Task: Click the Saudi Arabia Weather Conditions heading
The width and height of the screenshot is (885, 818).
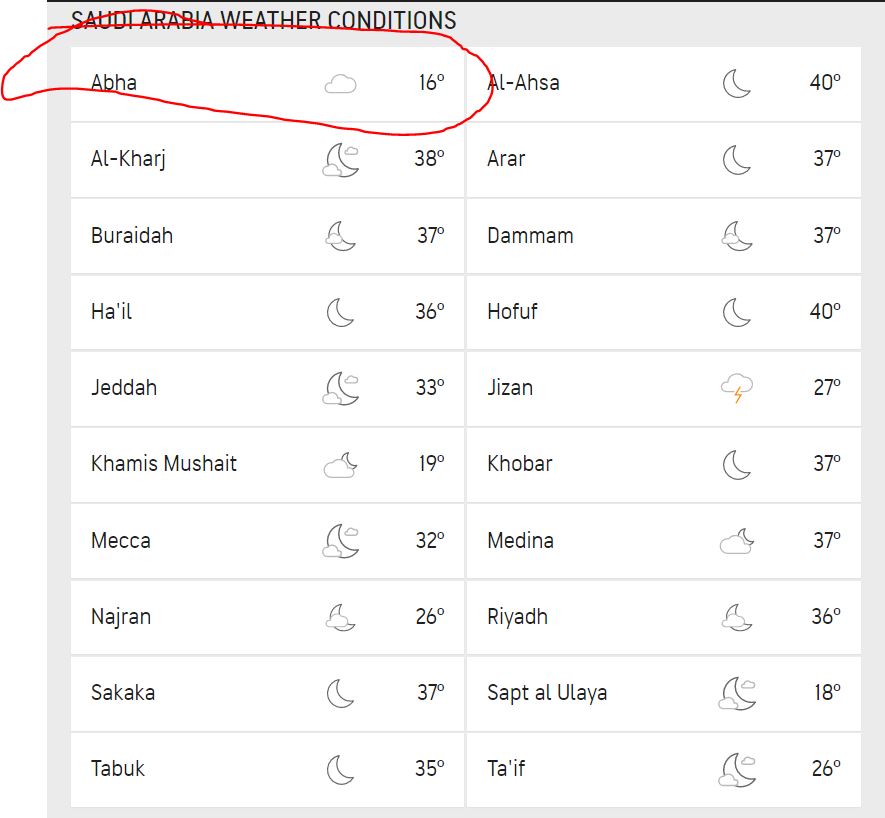Action: pos(264,20)
